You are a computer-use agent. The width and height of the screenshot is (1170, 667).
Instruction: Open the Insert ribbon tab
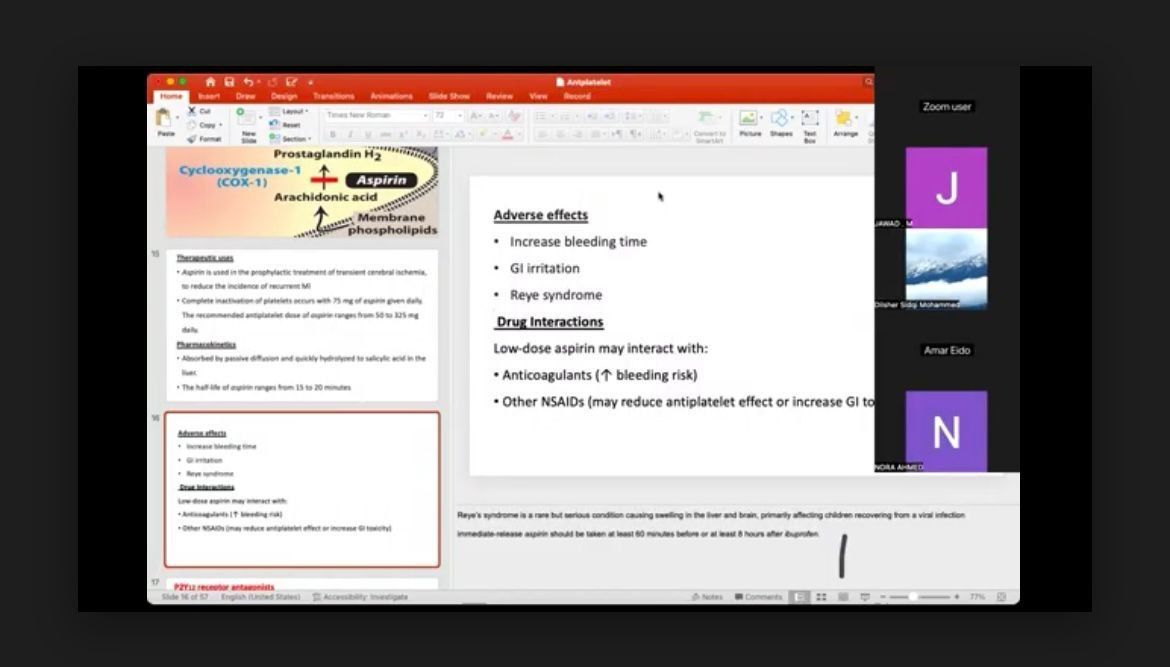(209, 97)
